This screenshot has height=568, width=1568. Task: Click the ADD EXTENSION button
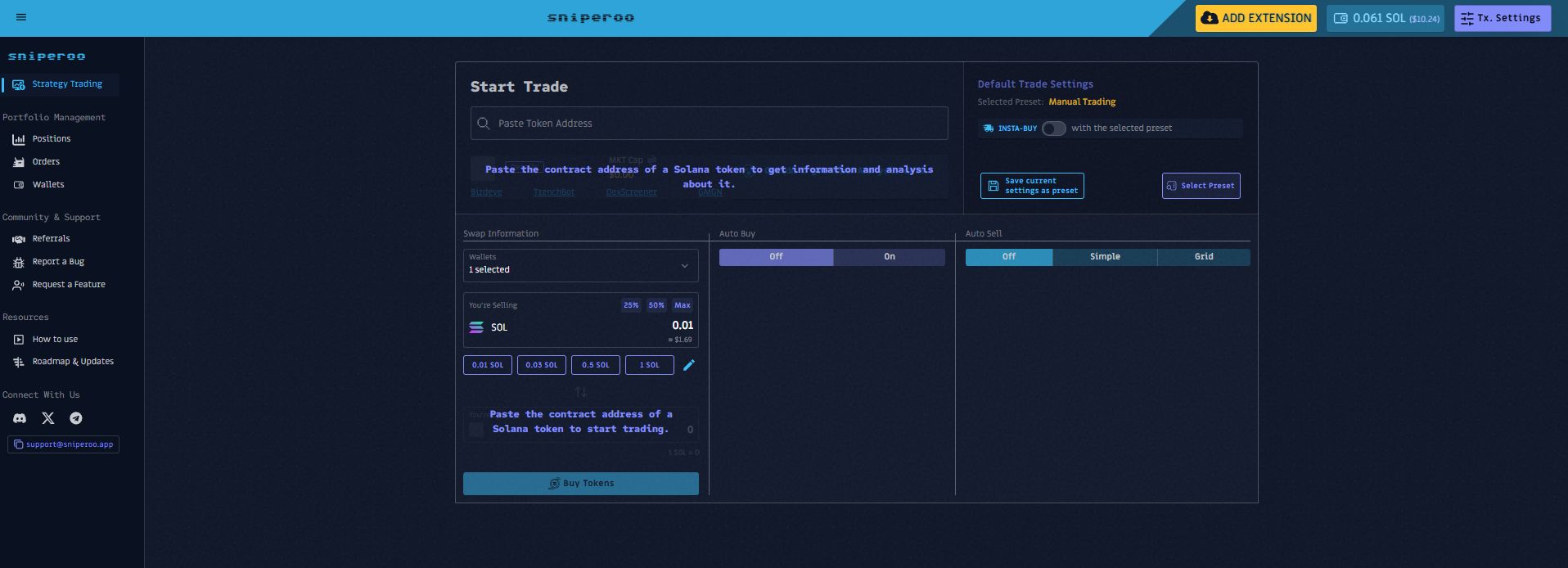[x=1255, y=18]
